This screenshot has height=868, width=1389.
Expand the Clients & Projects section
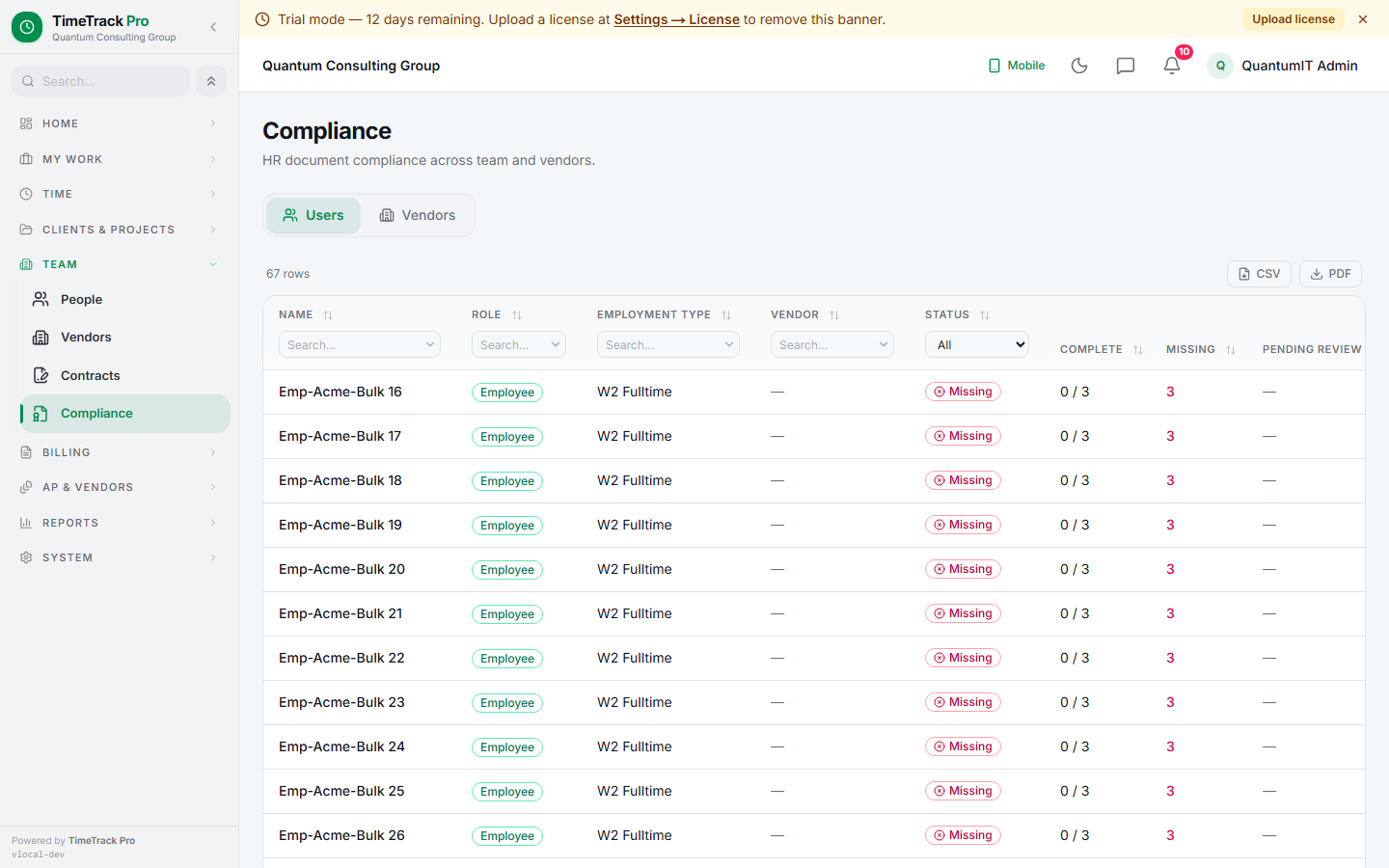(120, 230)
